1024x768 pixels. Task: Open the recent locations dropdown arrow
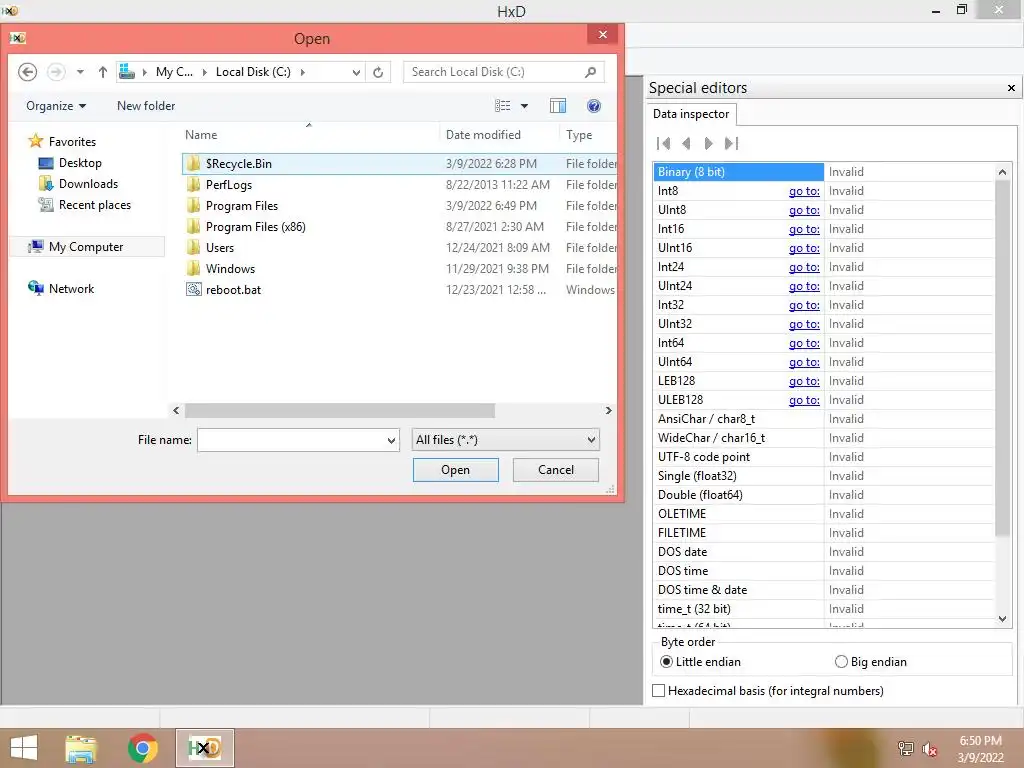pyautogui.click(x=80, y=72)
